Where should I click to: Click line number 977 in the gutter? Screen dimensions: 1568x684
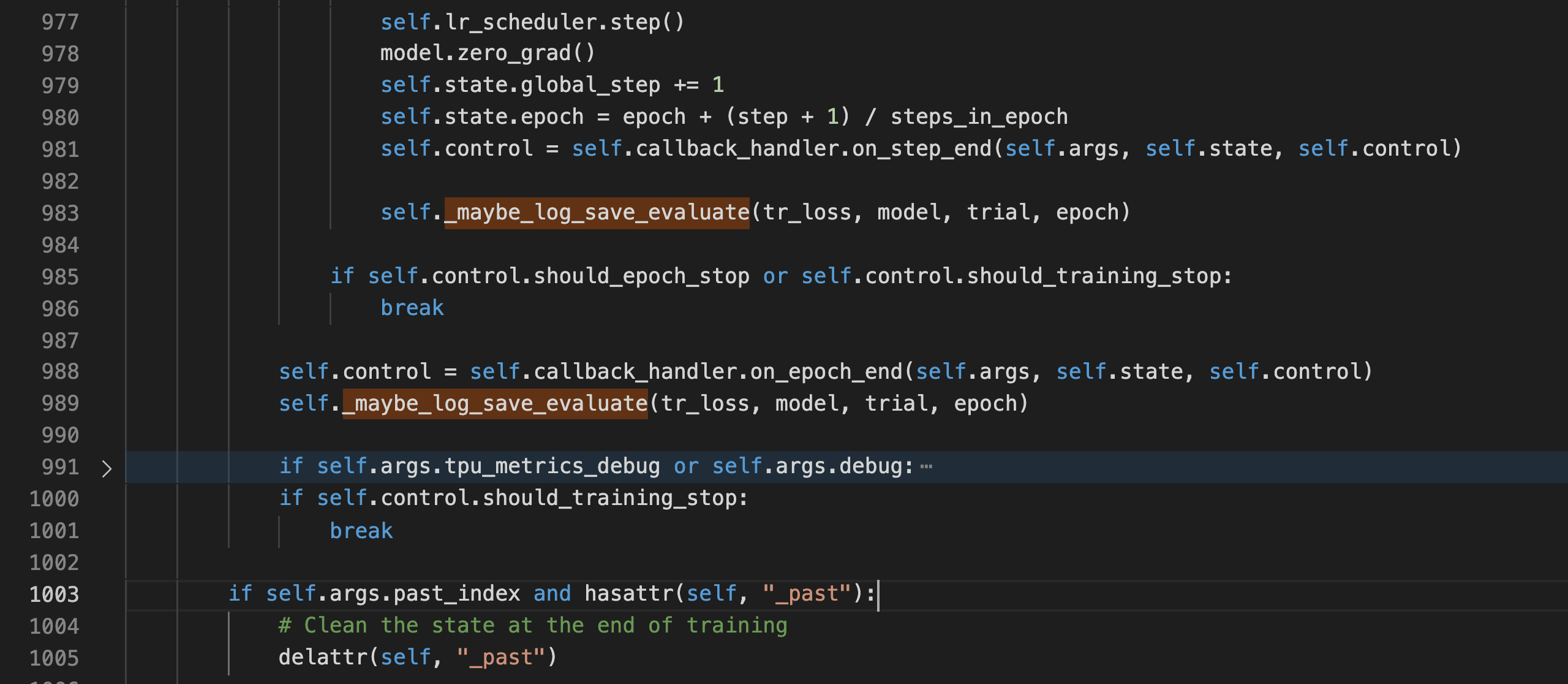(59, 22)
